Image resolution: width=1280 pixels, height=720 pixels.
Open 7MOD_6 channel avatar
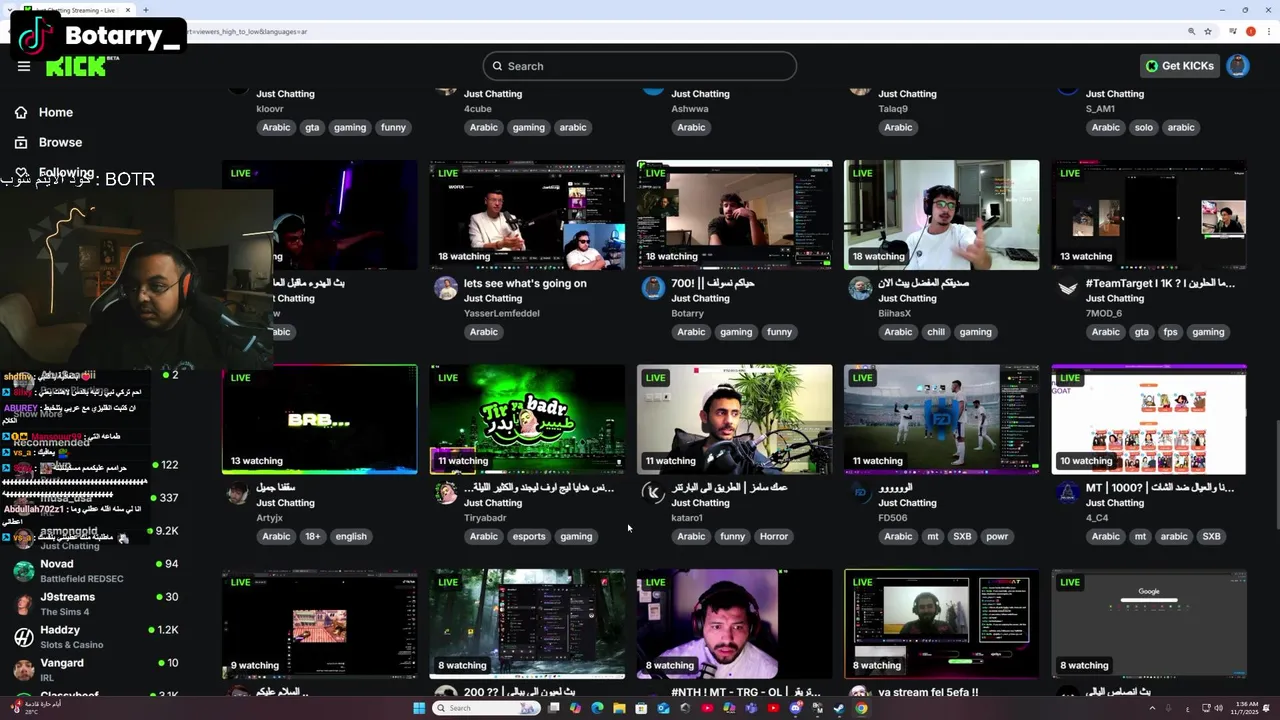coord(1068,289)
